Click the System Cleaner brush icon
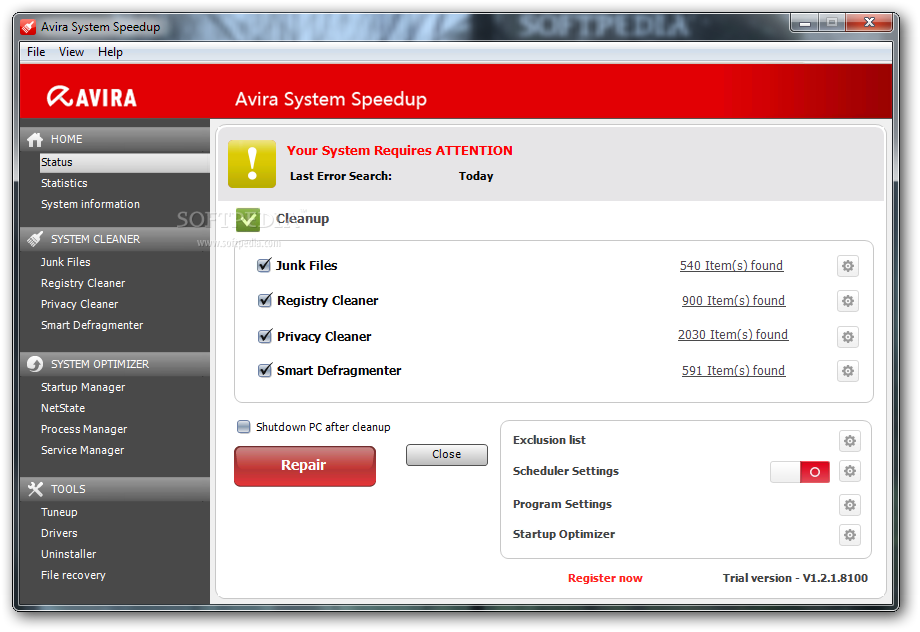 (35, 239)
